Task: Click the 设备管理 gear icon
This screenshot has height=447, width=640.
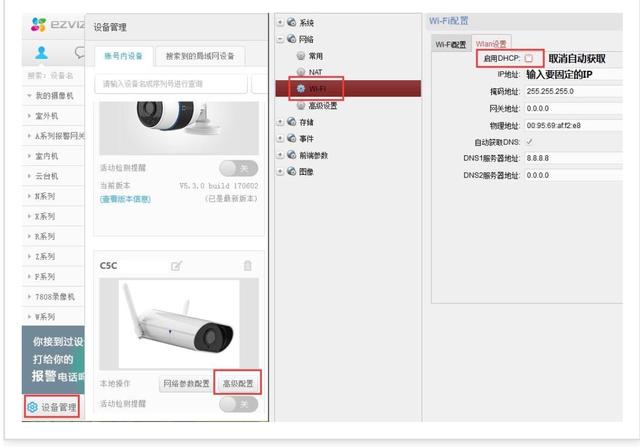Action: pos(32,407)
